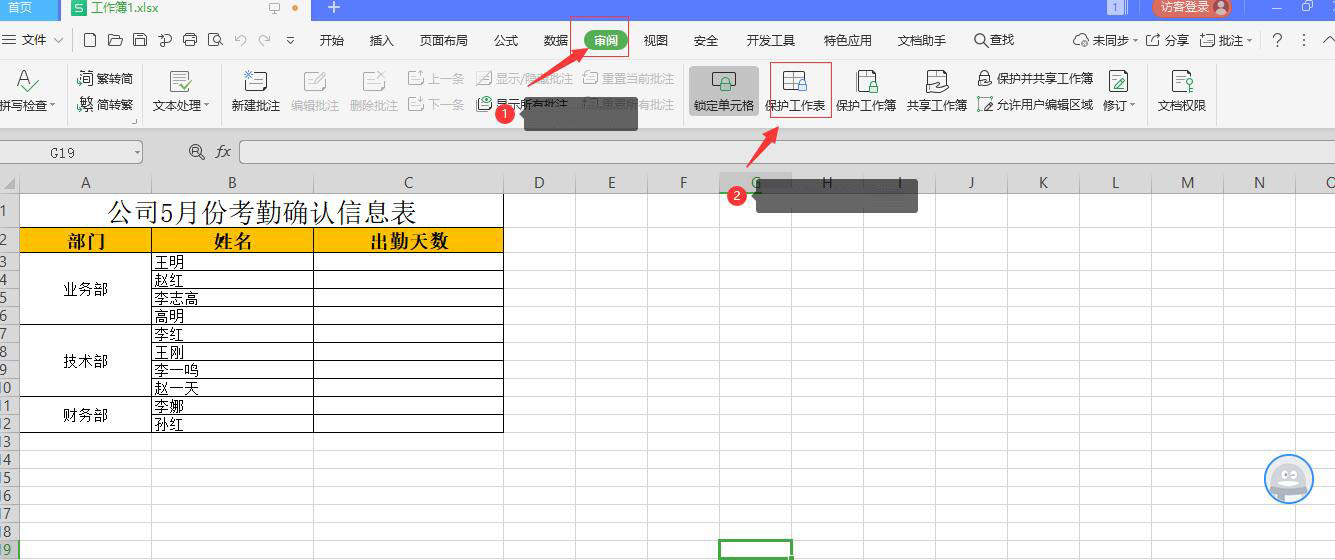
Task: Switch to the 数据 tab
Action: pos(556,40)
